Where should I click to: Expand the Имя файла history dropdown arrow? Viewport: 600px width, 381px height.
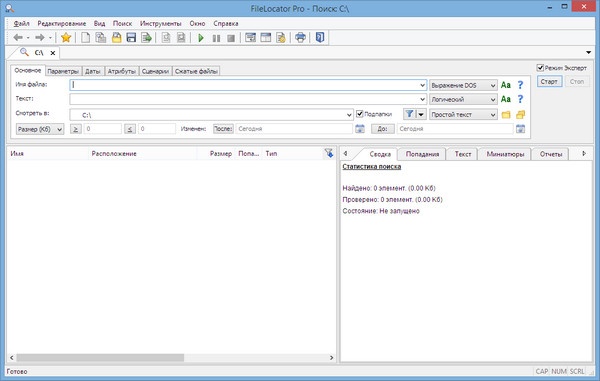pos(422,85)
